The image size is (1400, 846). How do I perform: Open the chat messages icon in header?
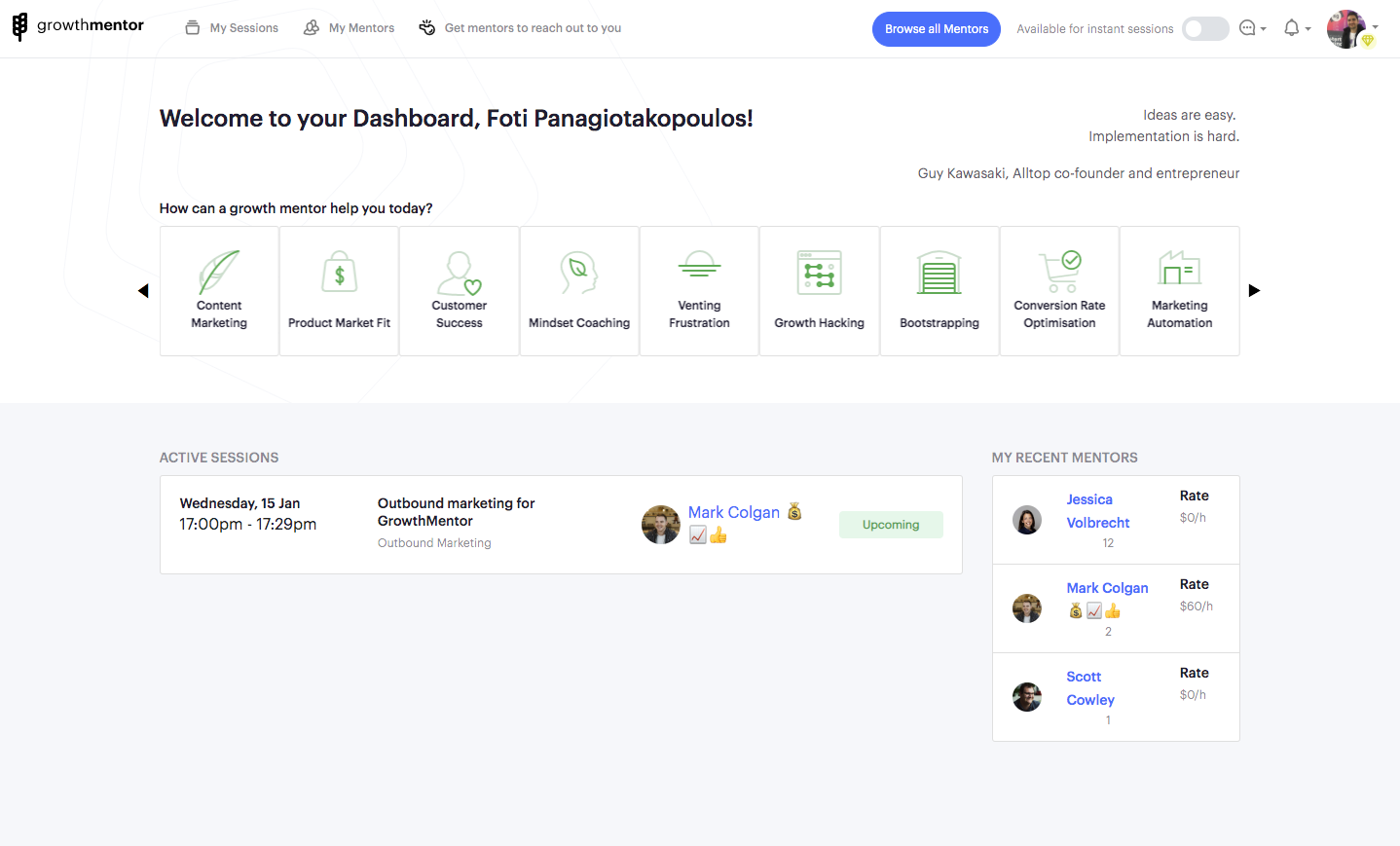1247,28
